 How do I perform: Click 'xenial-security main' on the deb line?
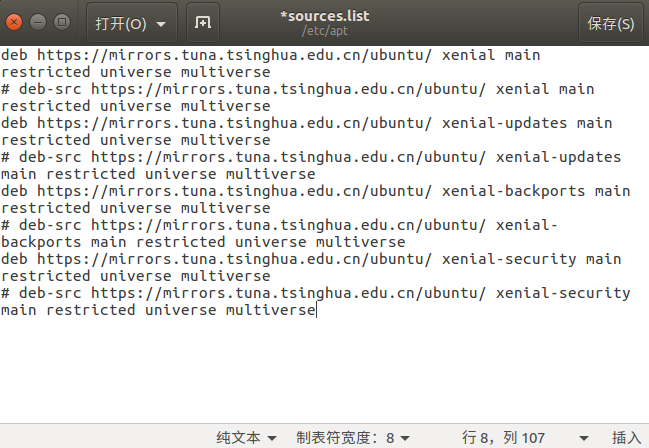(531, 259)
